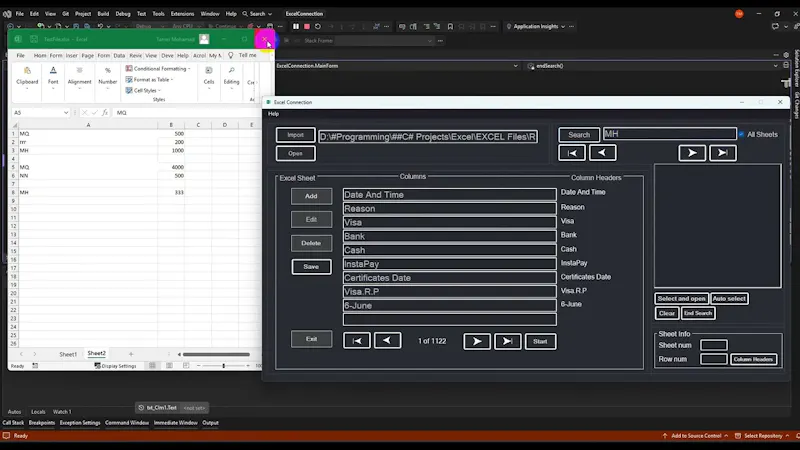Go to previous search result arrow

[602, 153]
